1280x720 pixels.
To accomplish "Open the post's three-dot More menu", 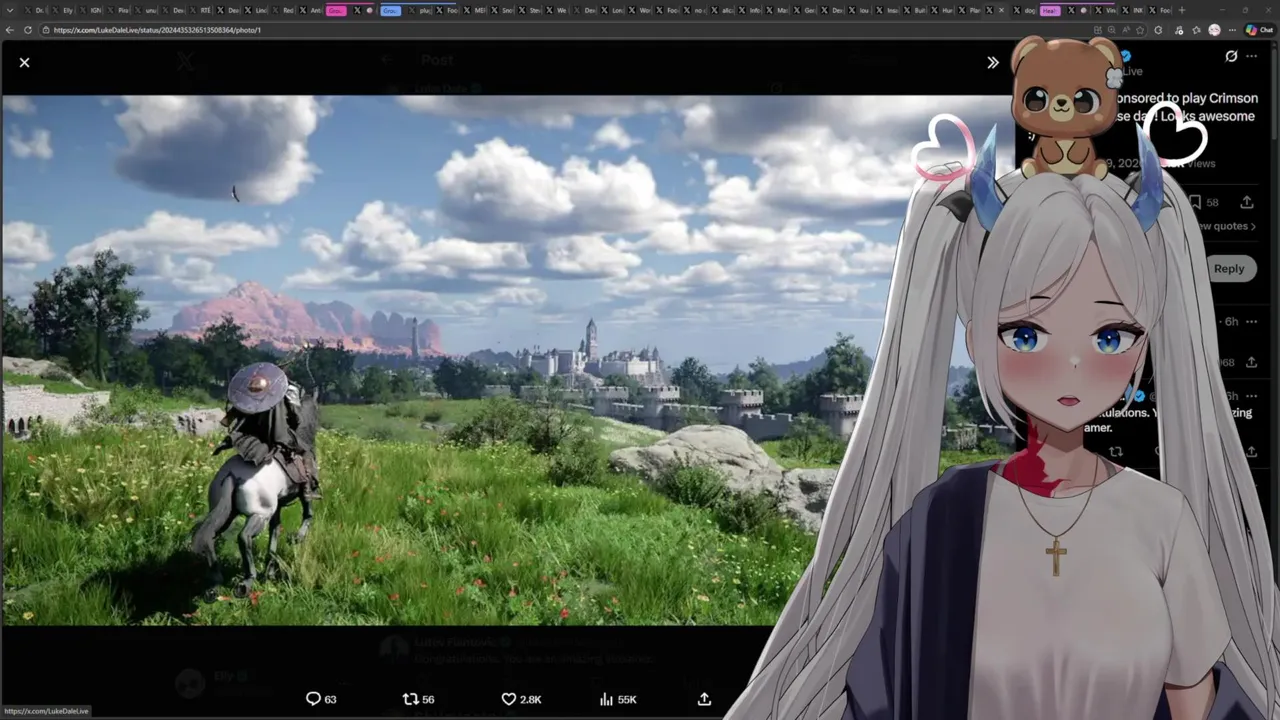I will (x=1252, y=56).
